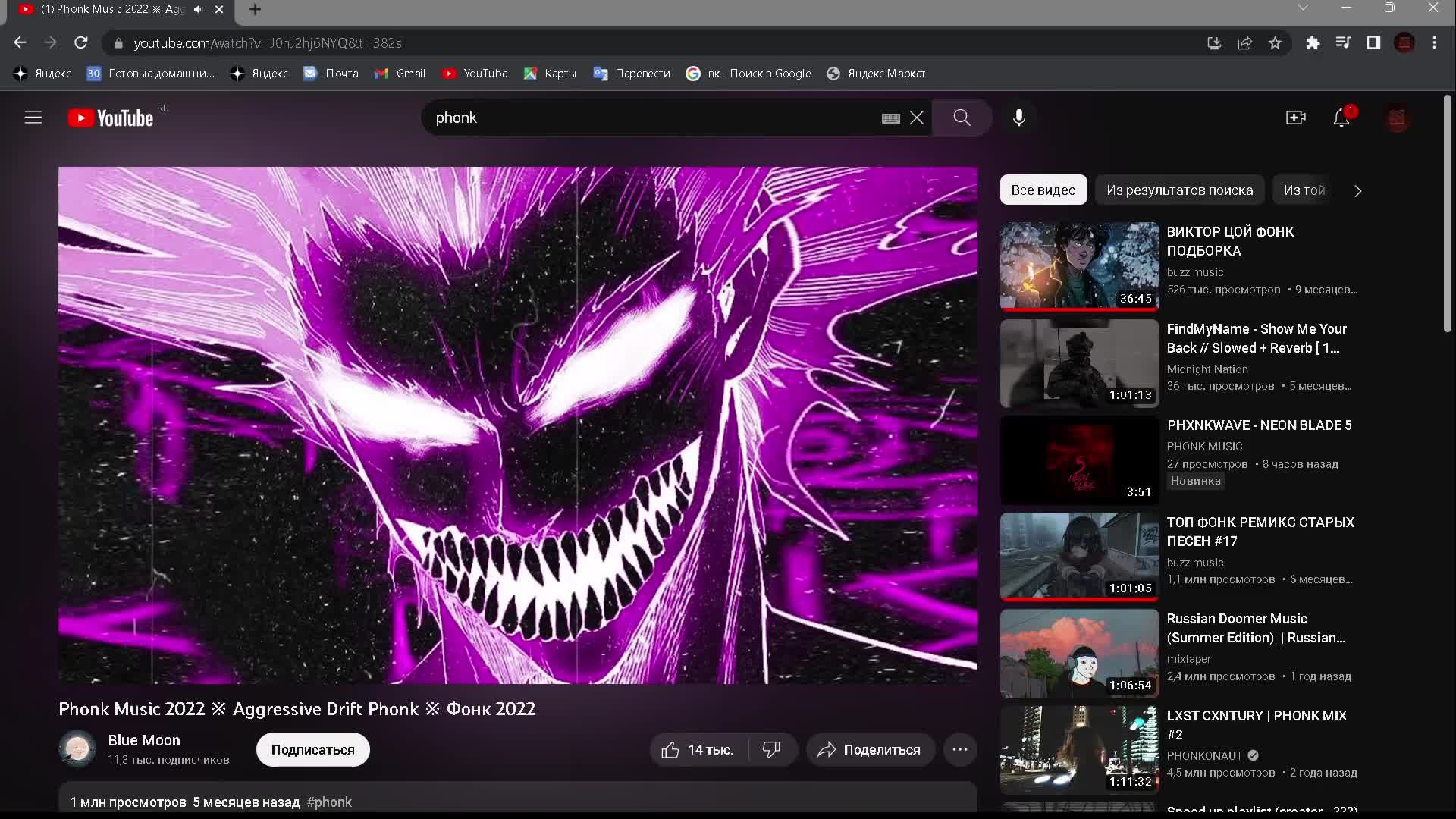Open the on-screen keyboard icon in search
Screen dimensions: 1456x819
coord(890,118)
